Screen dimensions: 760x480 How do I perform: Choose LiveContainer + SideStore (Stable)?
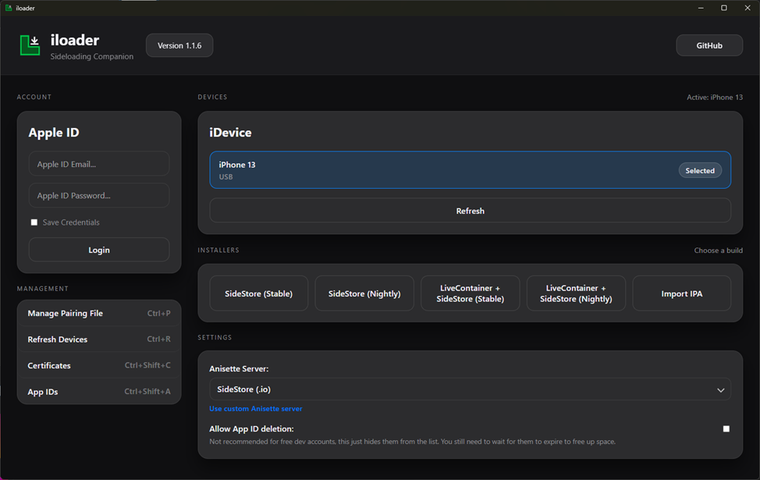coord(470,293)
